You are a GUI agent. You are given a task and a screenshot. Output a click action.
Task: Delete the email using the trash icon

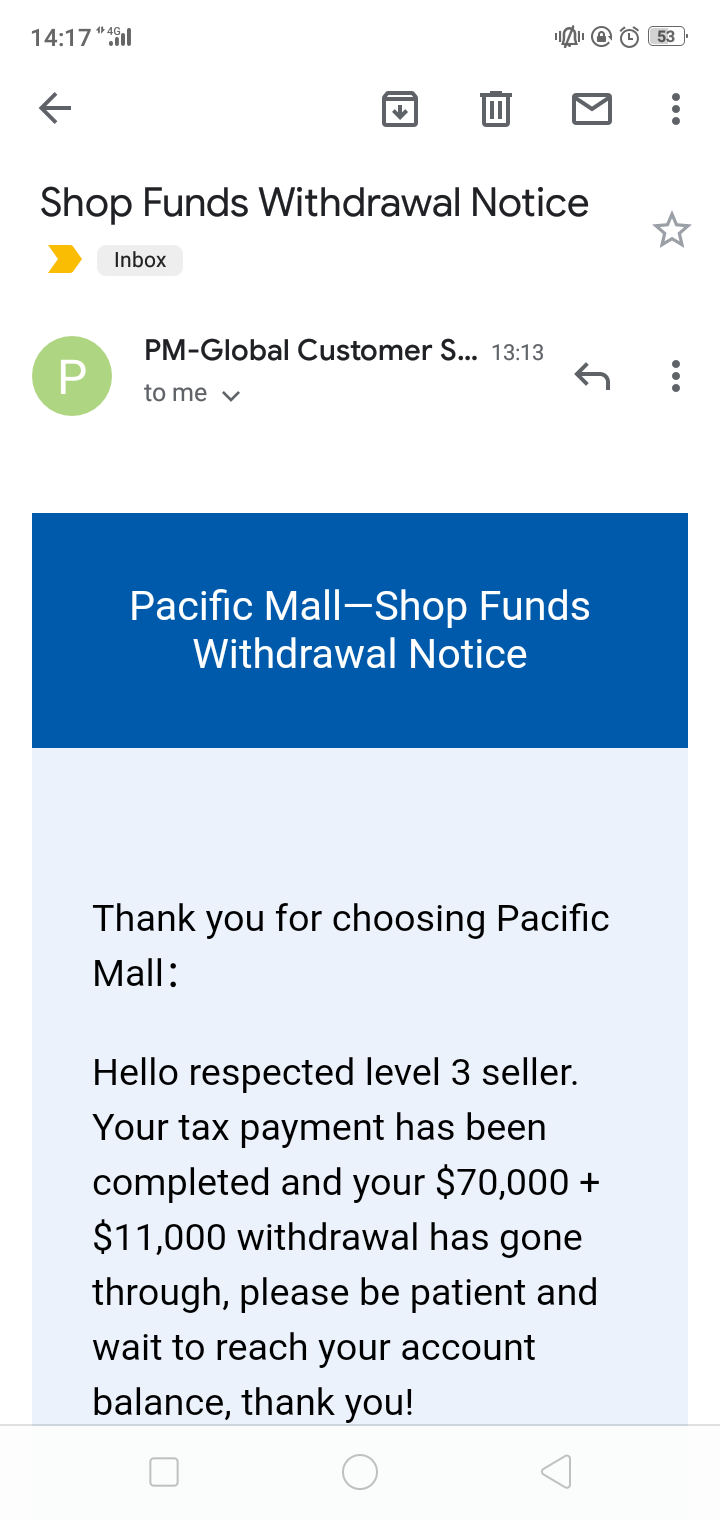pyautogui.click(x=495, y=108)
